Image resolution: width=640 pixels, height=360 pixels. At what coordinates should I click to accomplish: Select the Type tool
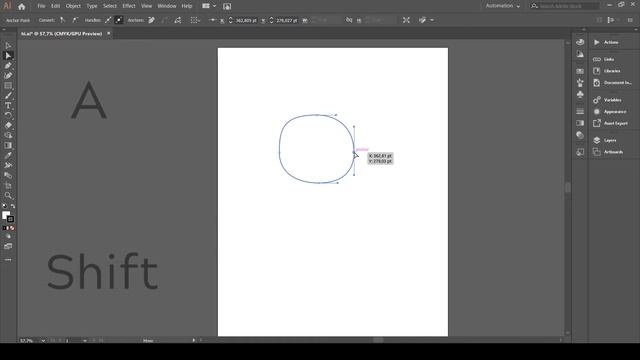coord(8,105)
